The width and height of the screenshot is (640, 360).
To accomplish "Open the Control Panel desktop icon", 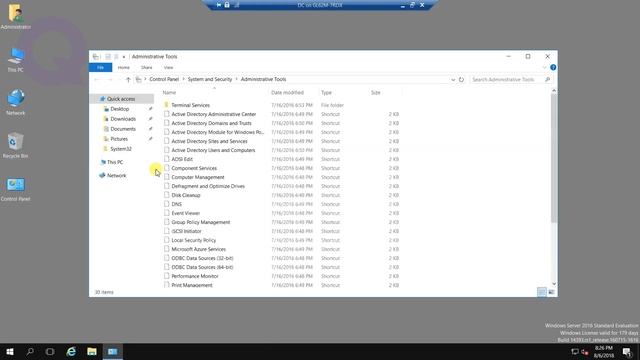I will click(16, 189).
